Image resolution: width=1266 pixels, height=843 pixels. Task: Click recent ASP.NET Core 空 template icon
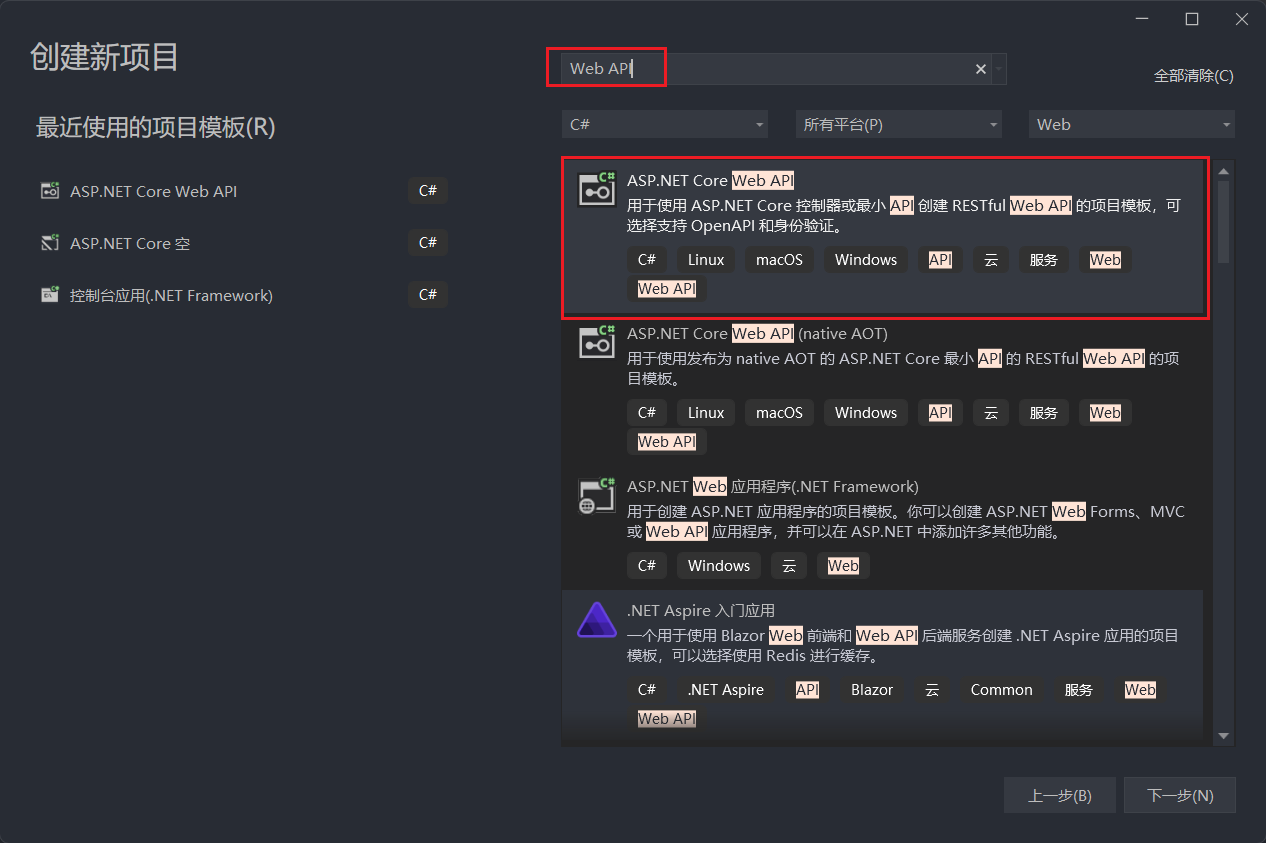click(x=50, y=243)
